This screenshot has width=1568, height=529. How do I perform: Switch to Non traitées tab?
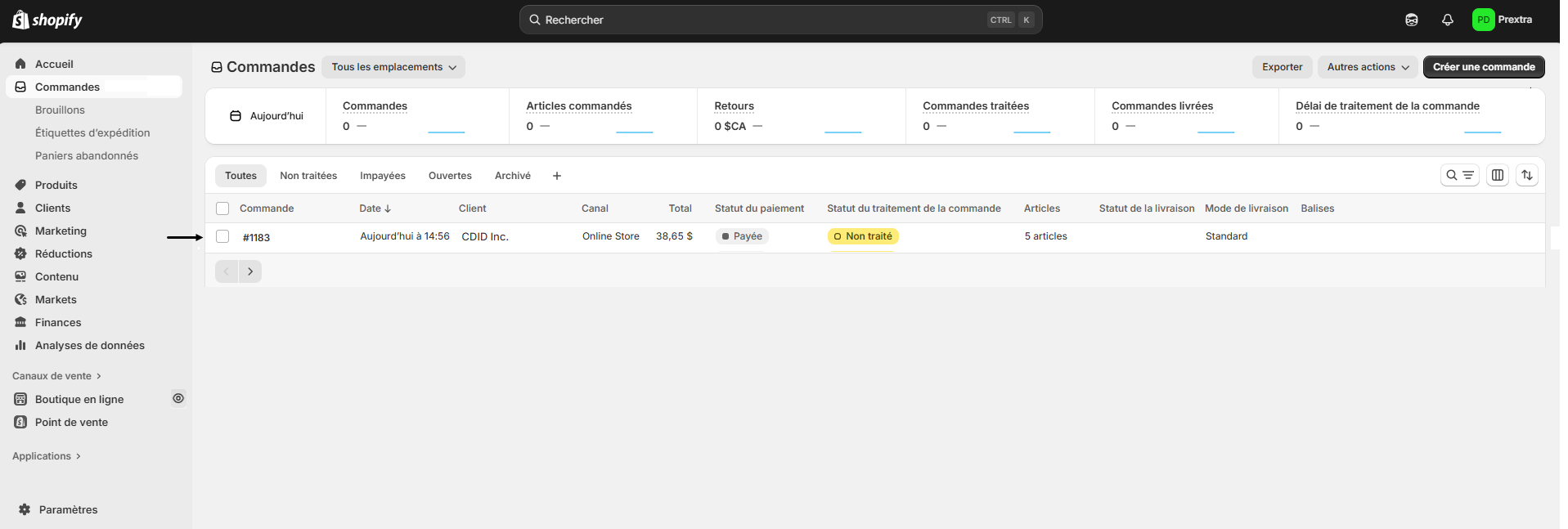308,176
